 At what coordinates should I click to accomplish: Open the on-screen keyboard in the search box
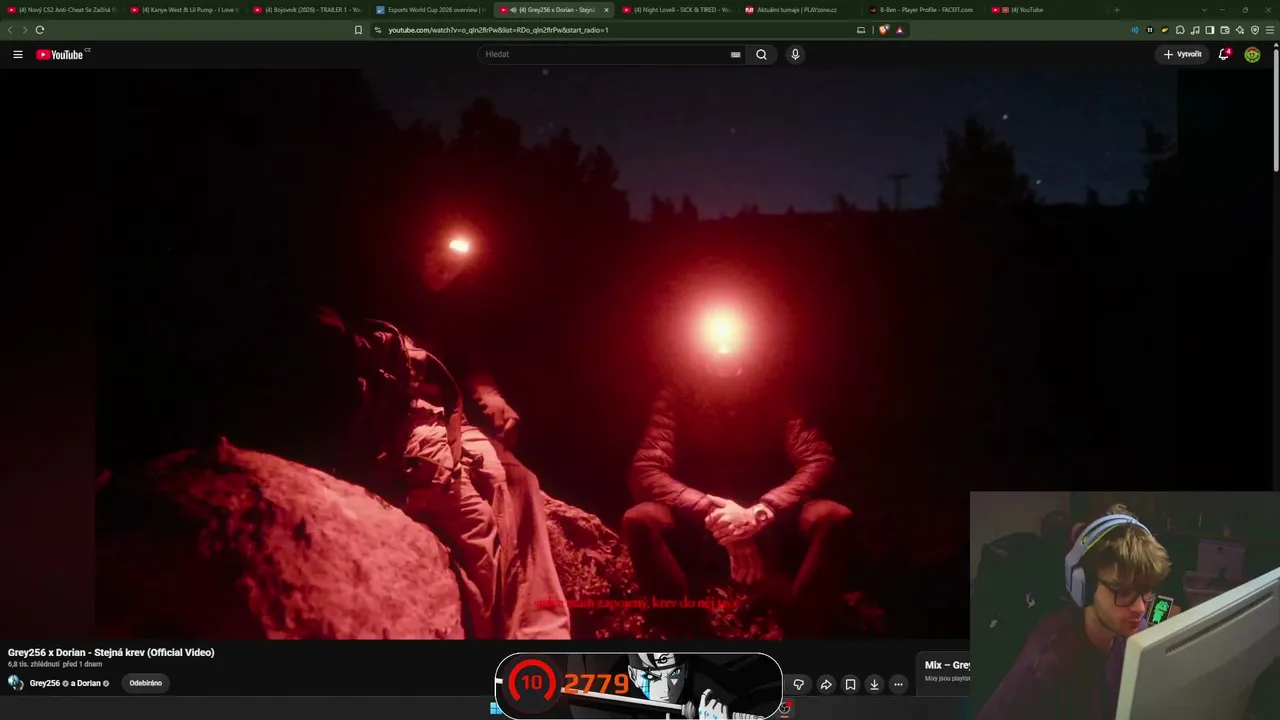point(736,54)
